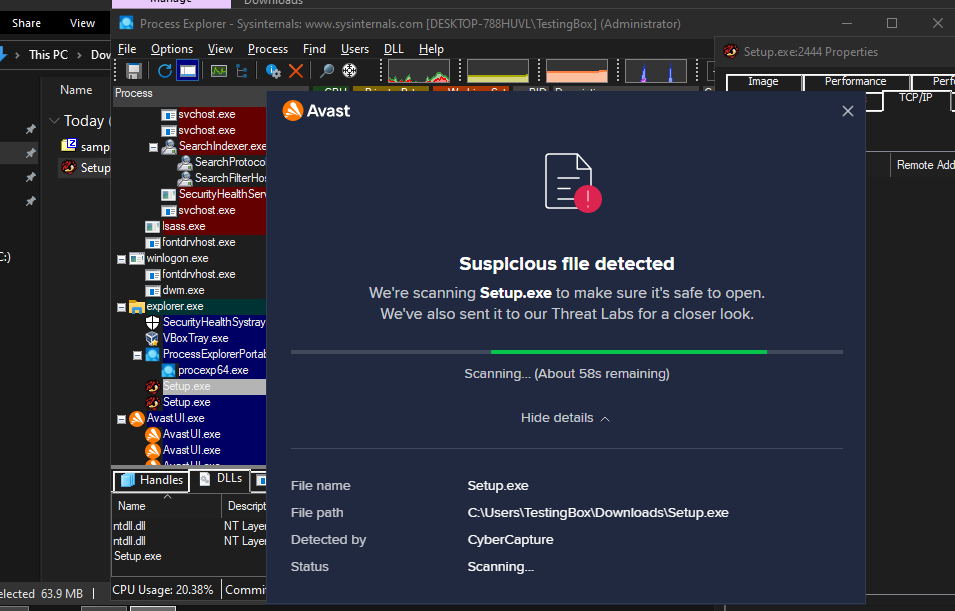Viewport: 955px width, 611px height.
Task: Click the Setup.exe Properties window title icon
Action: pos(731,52)
